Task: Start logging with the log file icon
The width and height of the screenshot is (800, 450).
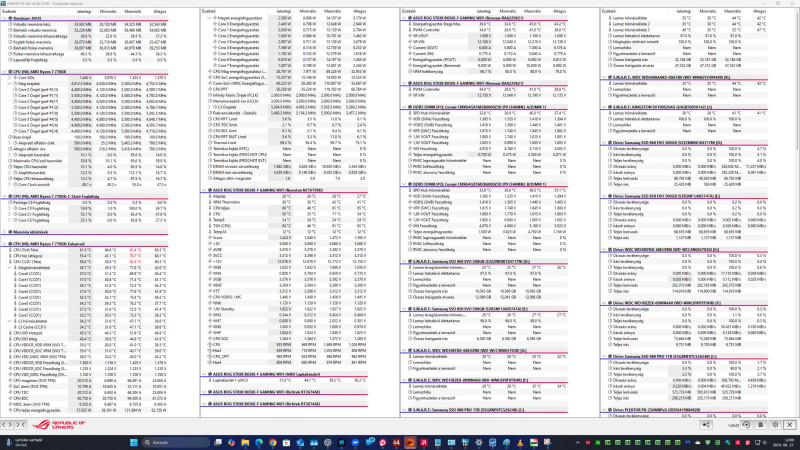Action: (x=761, y=424)
